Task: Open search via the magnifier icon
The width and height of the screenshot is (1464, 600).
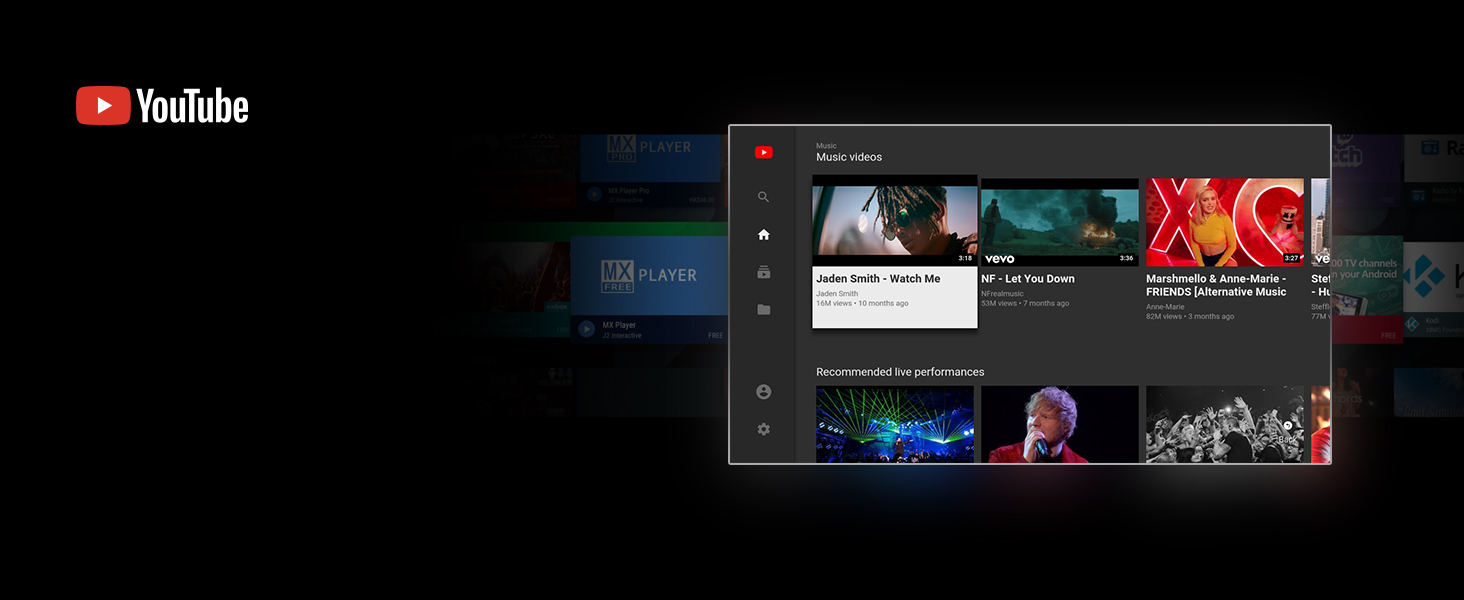Action: pos(763,197)
